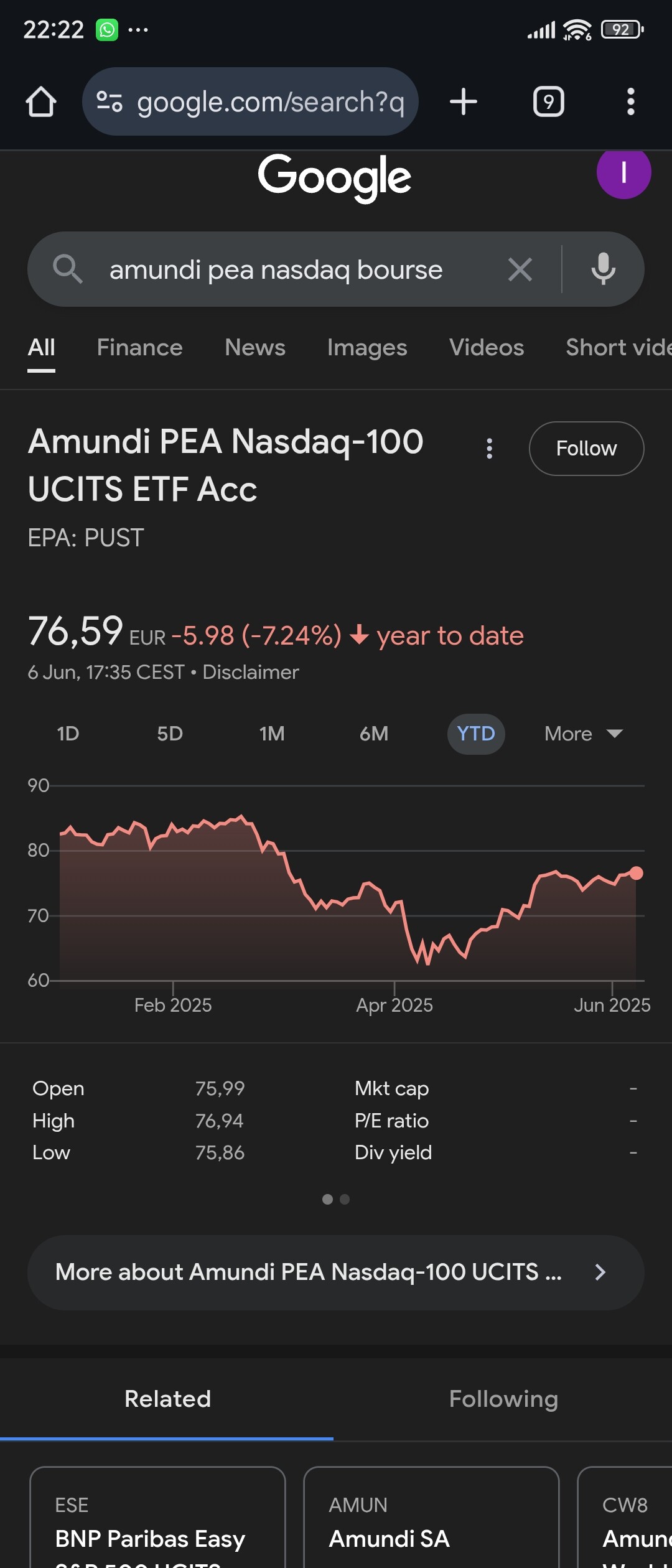Select the YTD chart range
Screen dimensions: 672x1568
click(476, 734)
